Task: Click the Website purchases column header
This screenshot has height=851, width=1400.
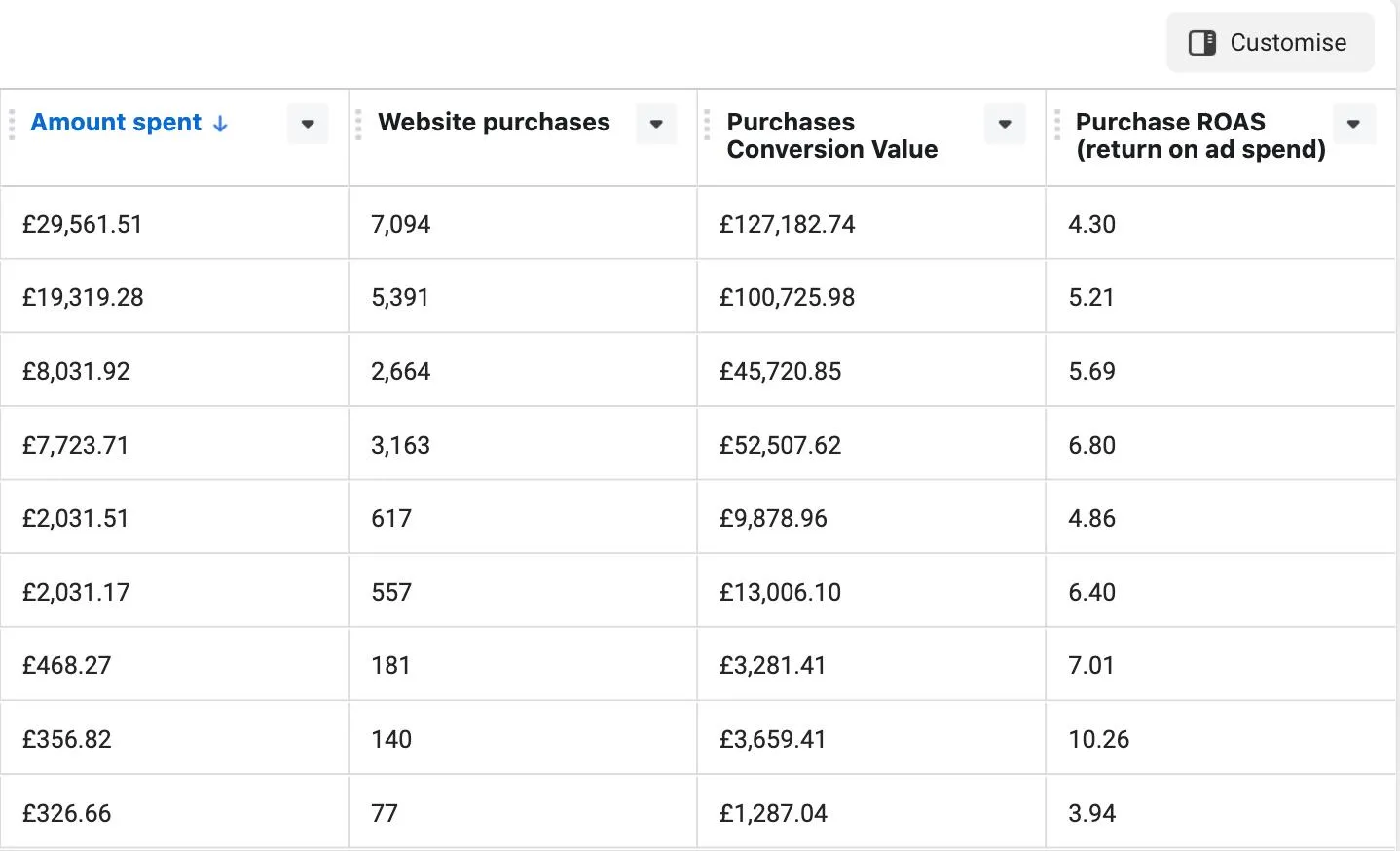Action: point(494,123)
